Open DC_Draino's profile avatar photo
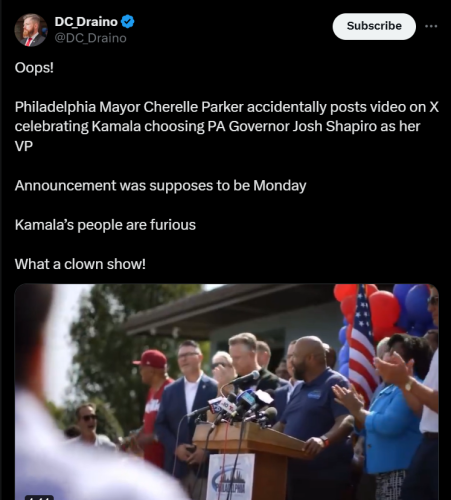451x500 pixels. pos(31,30)
